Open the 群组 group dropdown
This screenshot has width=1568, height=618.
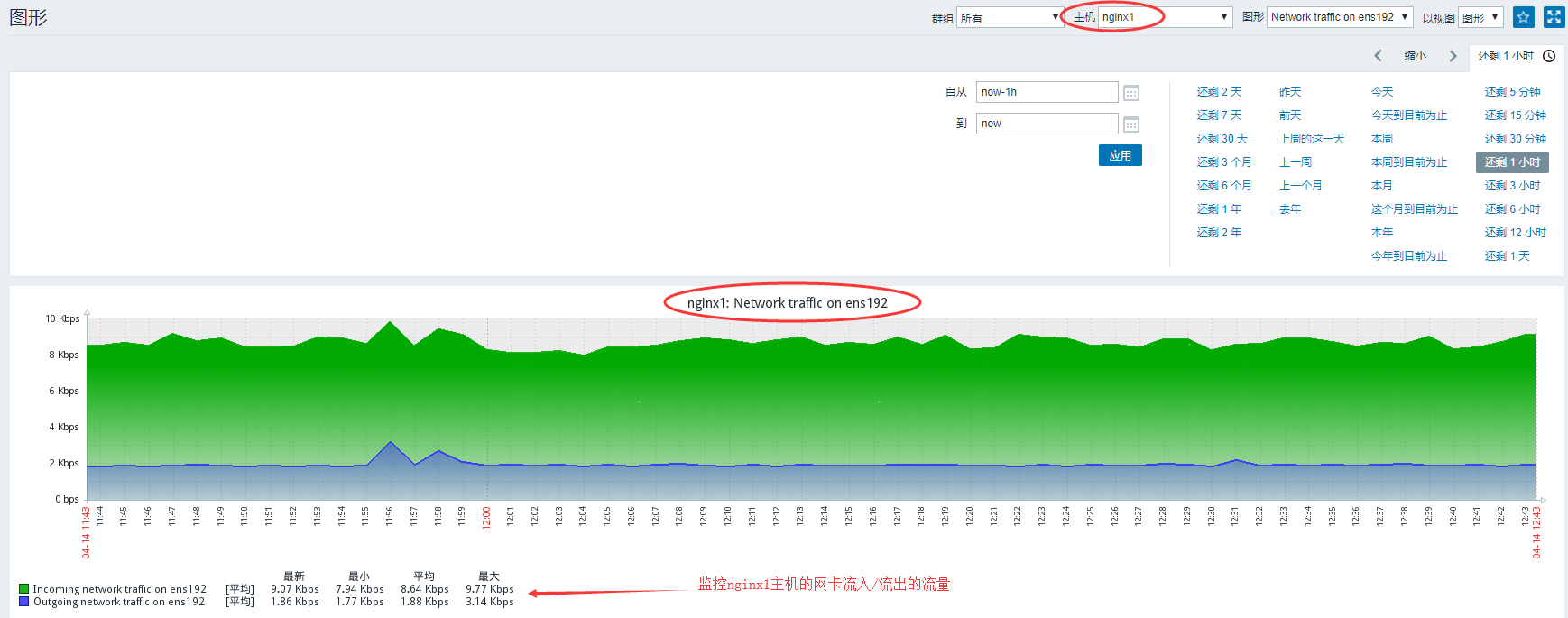[1010, 17]
